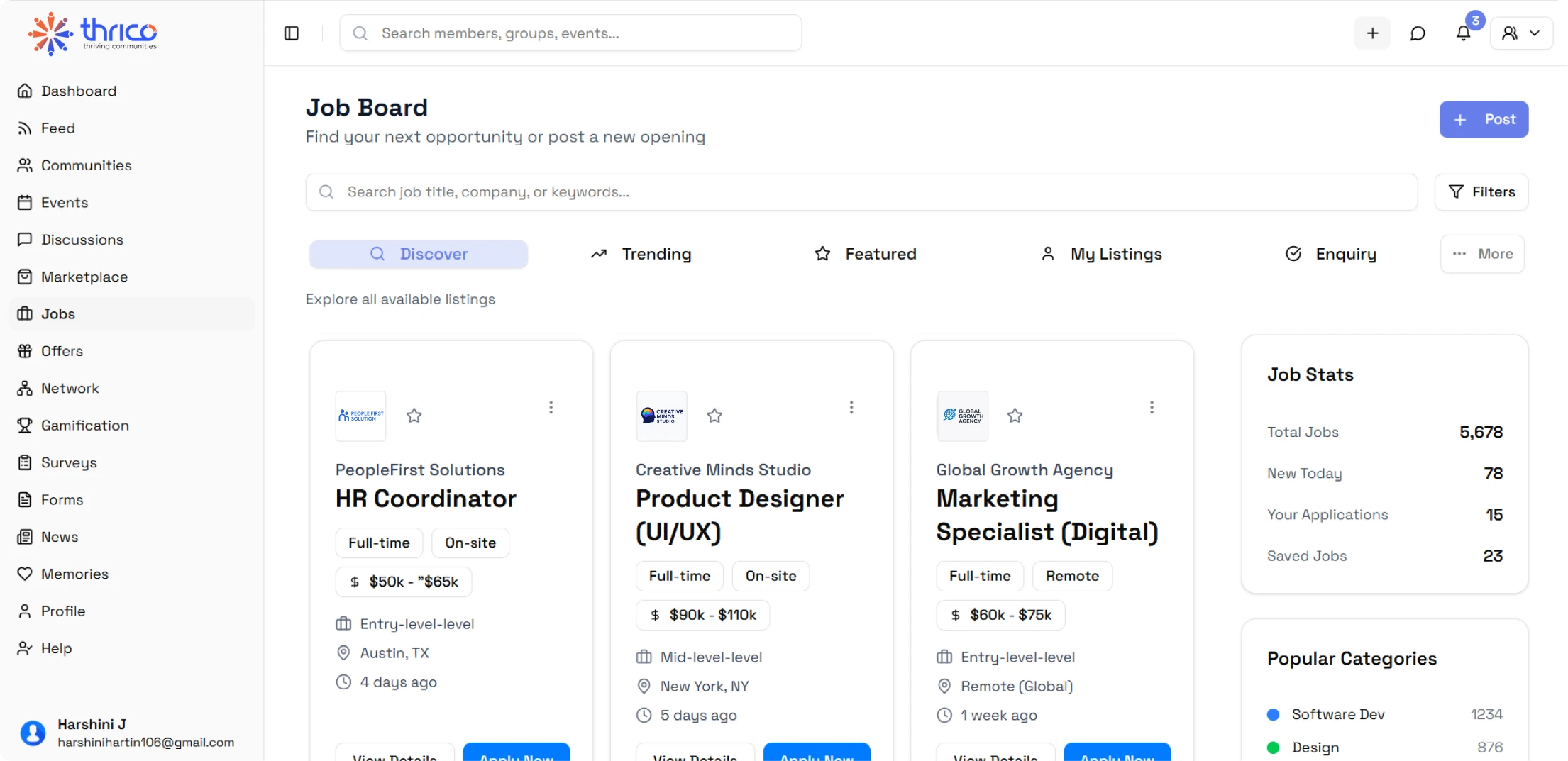Star the Marketing Specialist job
The height and width of the screenshot is (761, 1568).
tap(1015, 416)
